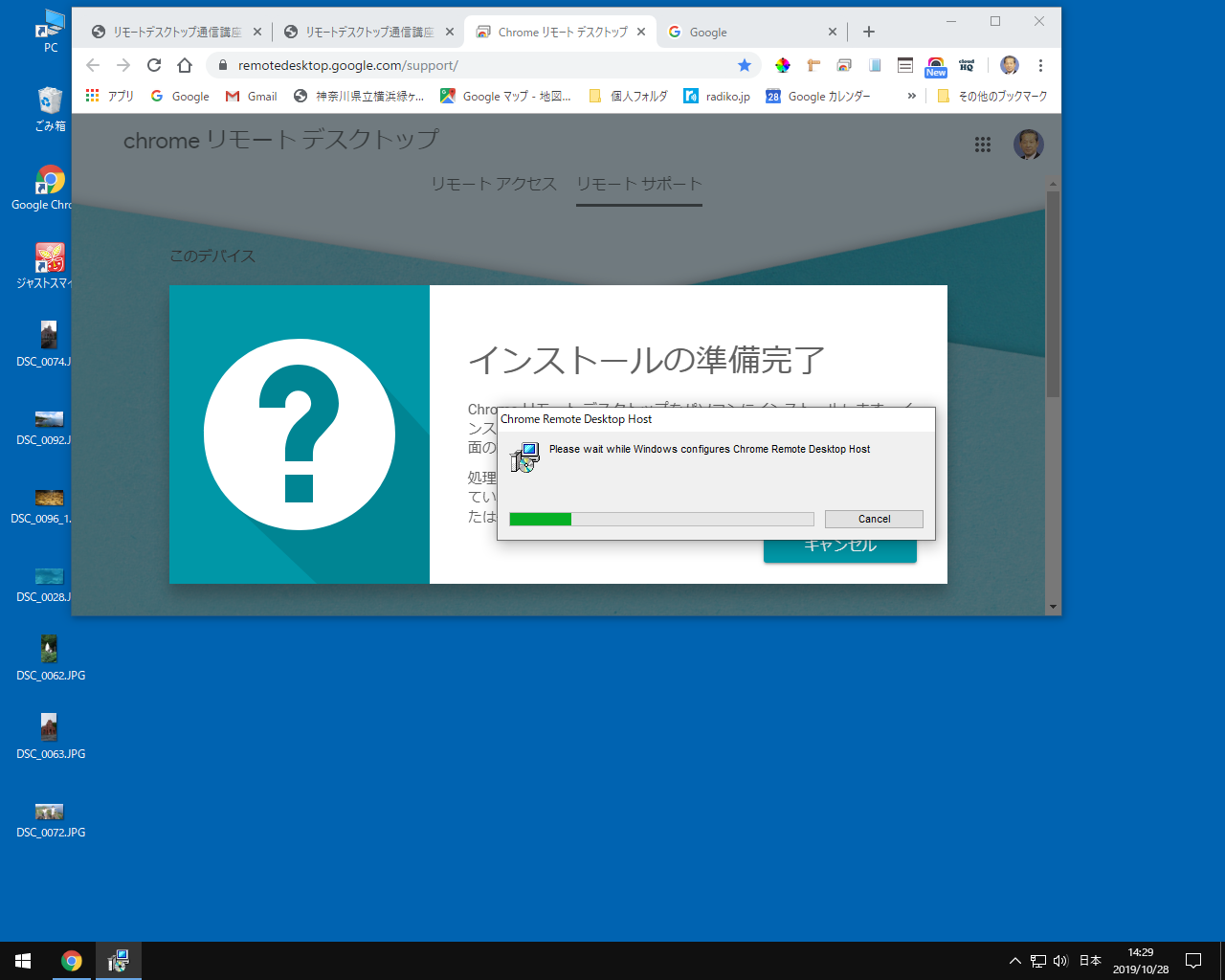
Task: Open the Gmail bookmark
Action: (x=252, y=96)
